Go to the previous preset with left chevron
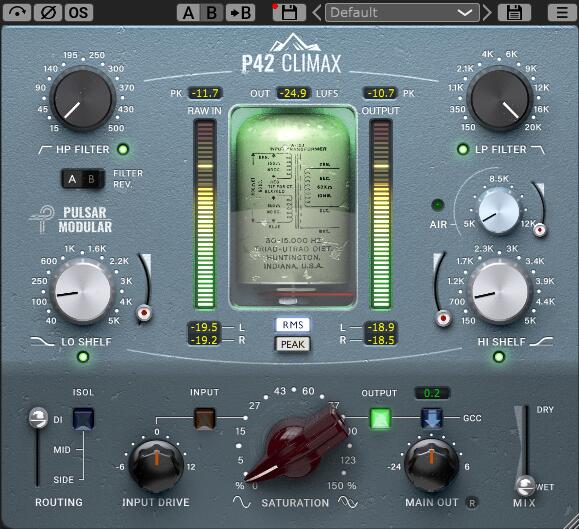This screenshot has width=579, height=529. [317, 13]
